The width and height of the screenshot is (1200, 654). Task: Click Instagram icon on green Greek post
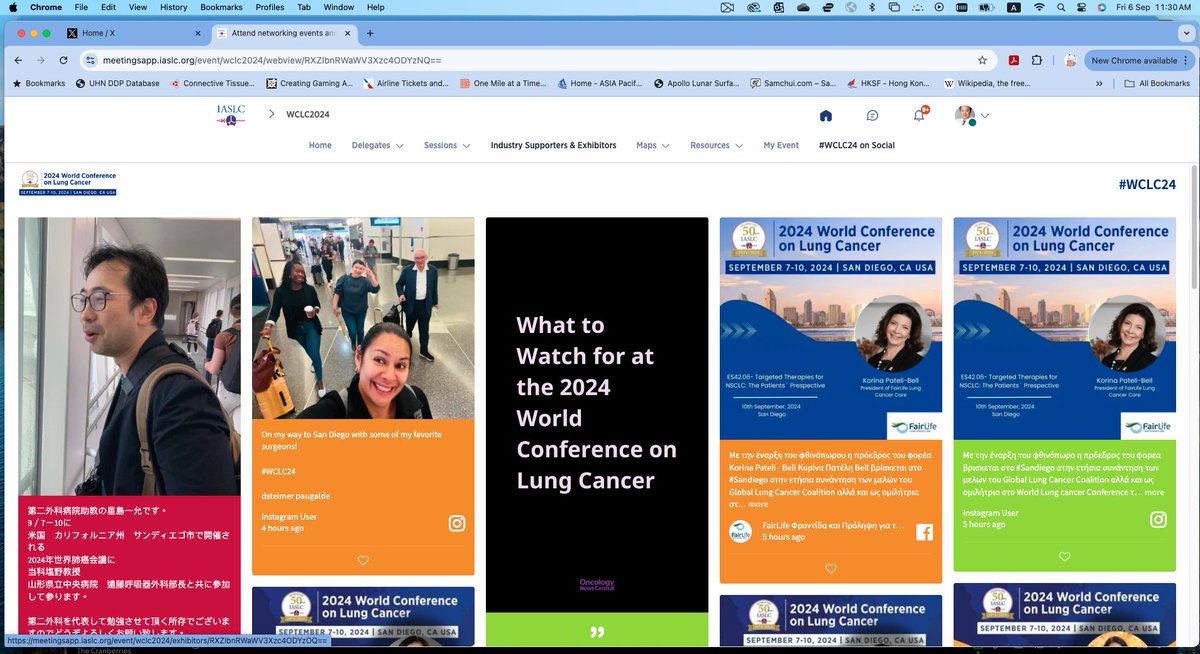coord(1158,519)
